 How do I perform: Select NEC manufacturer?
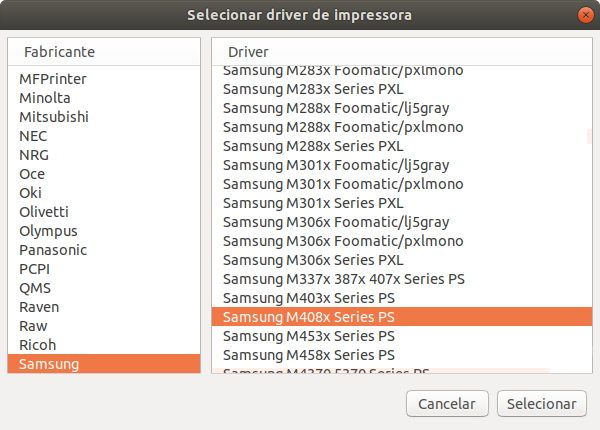click(x=33, y=136)
